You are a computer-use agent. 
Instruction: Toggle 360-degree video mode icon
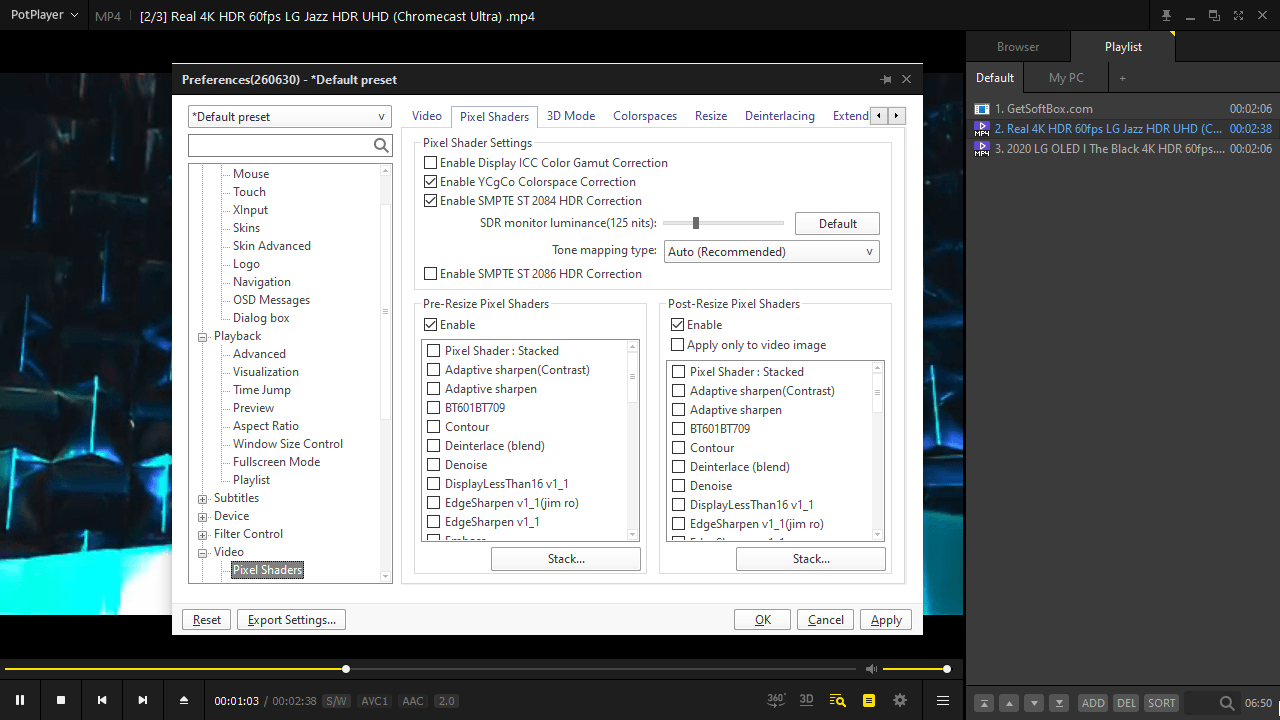coord(776,700)
